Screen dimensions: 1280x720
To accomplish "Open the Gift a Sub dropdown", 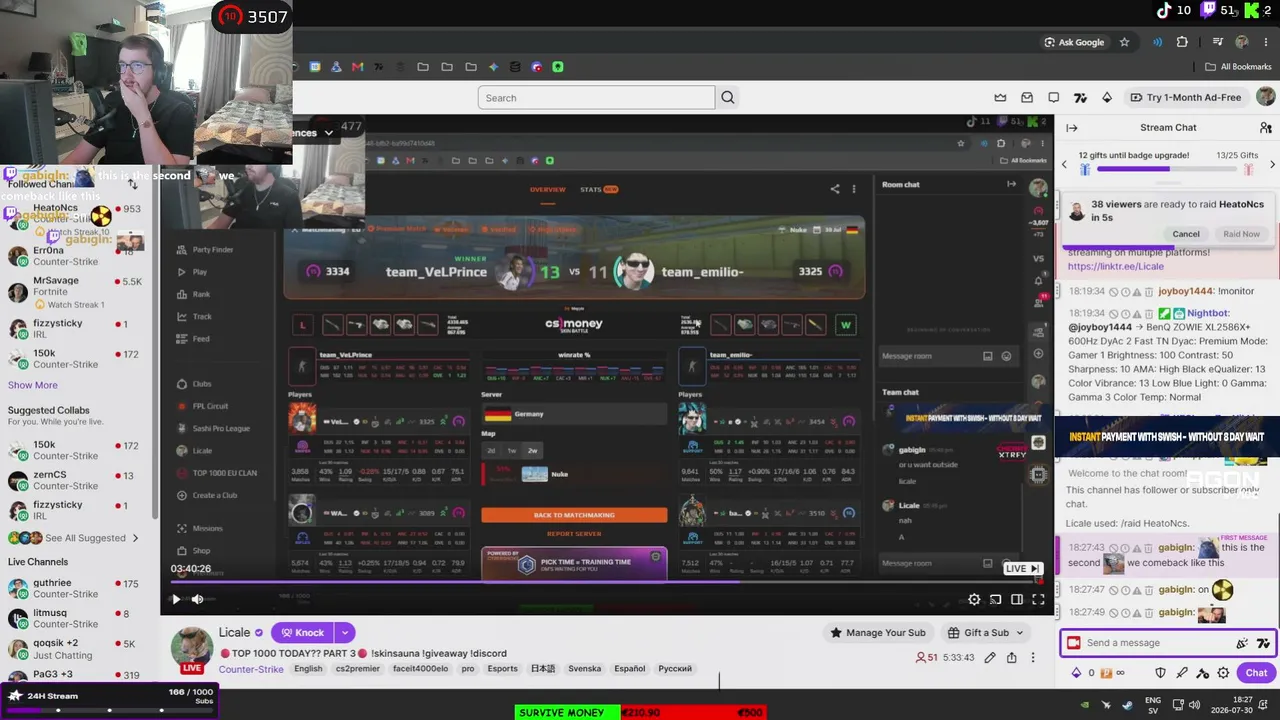I will click(x=986, y=632).
